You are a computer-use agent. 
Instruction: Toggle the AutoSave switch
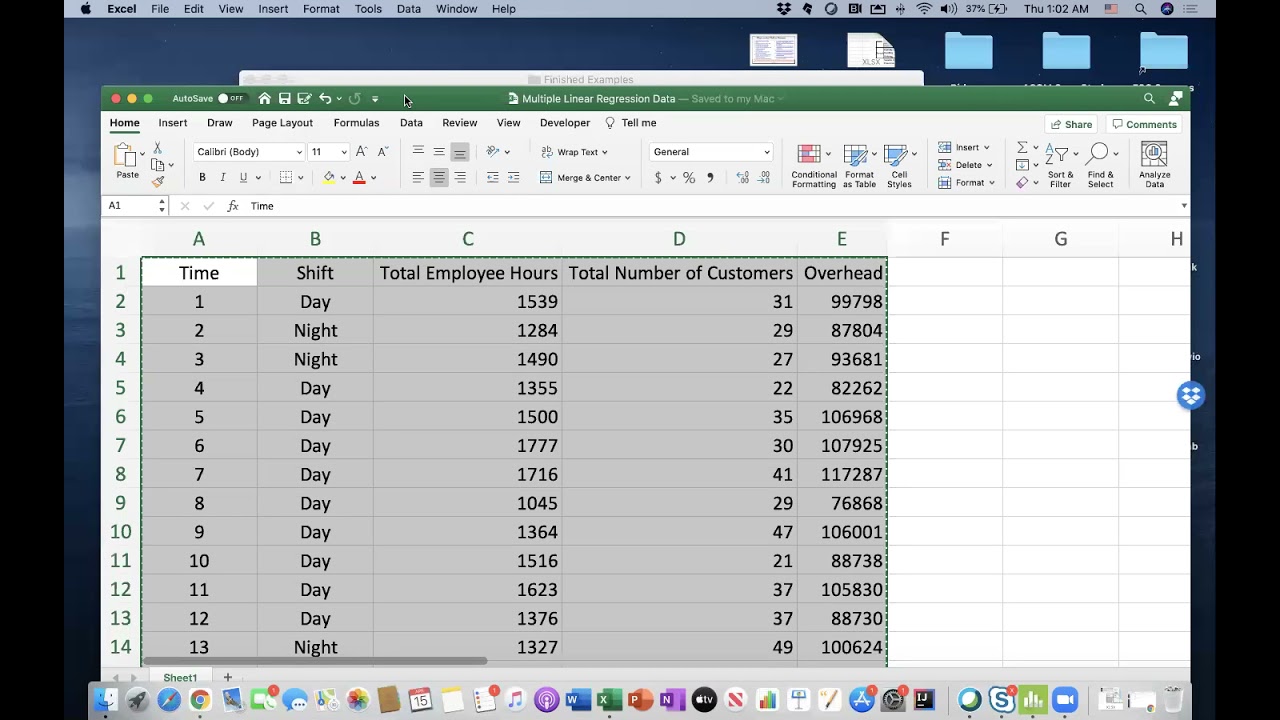pos(231,99)
